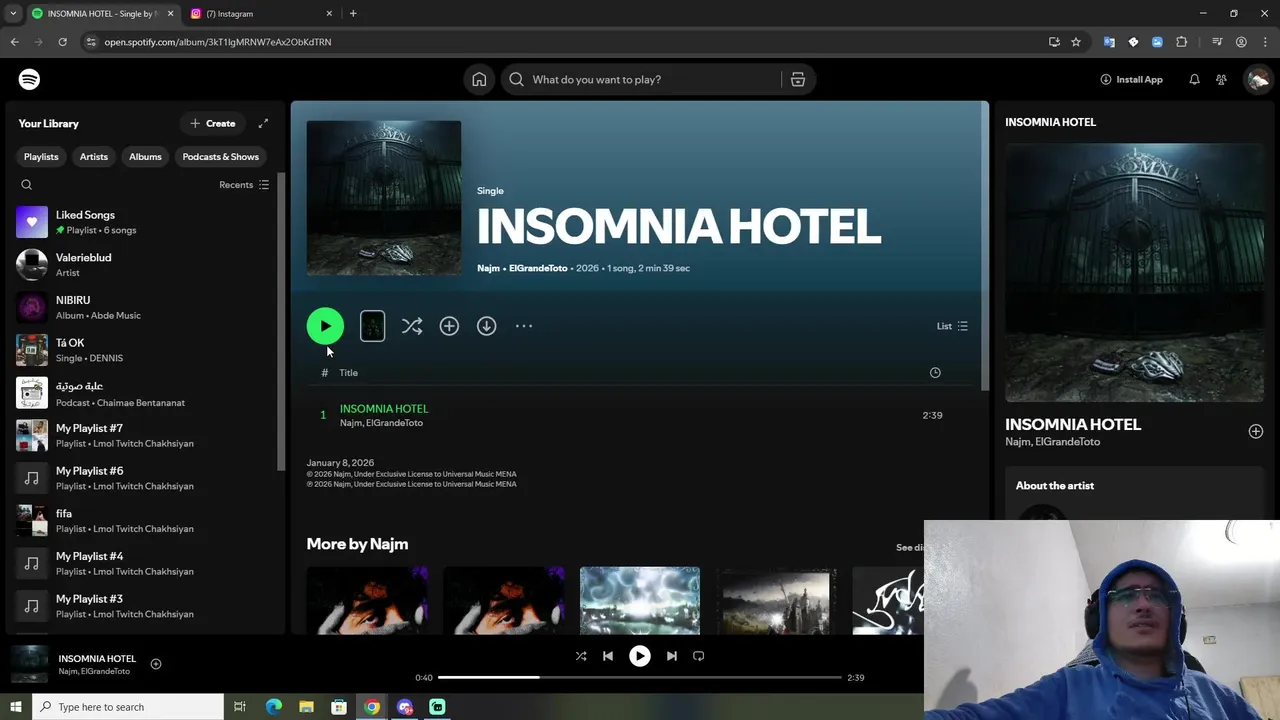
Task: Bookmark this page star icon
Action: coord(1076,42)
